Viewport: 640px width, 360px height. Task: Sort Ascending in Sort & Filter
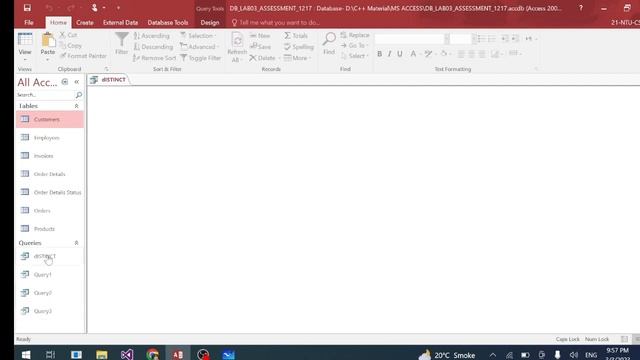click(x=151, y=36)
